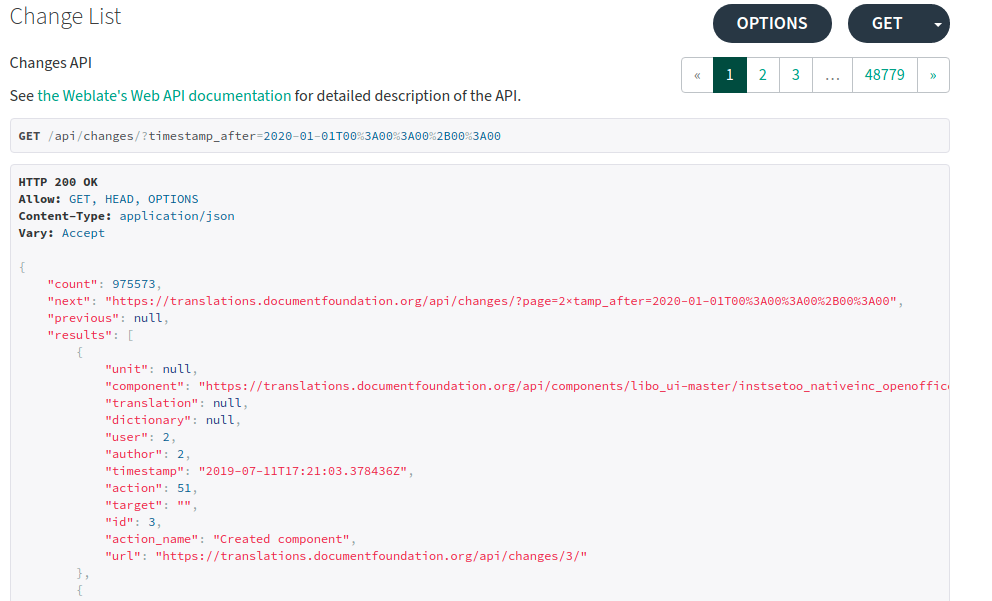Open the Weblate's Web API documentation link
The width and height of the screenshot is (992, 601).
click(164, 96)
